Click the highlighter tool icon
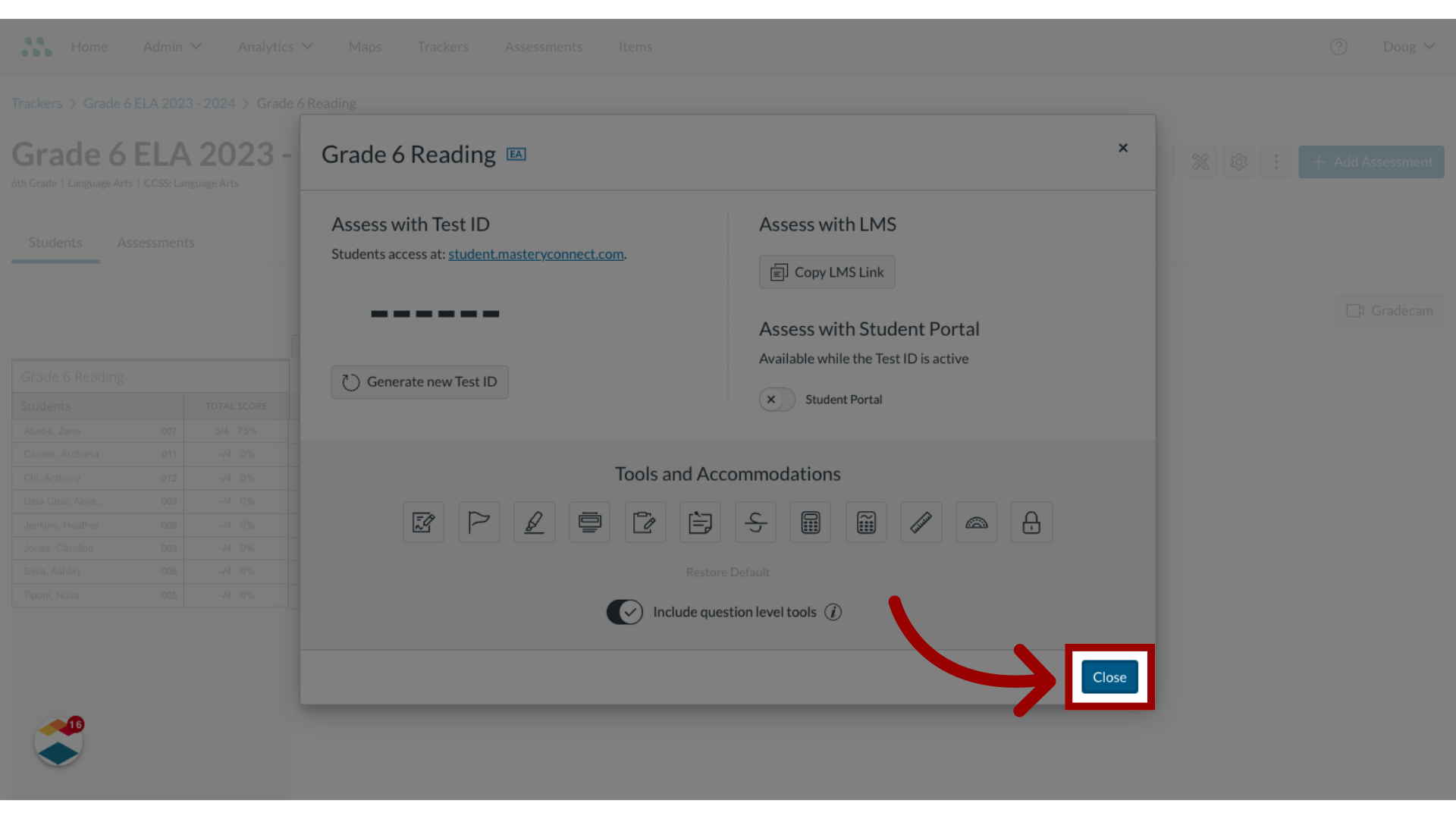Viewport: 1456px width, 819px height. [534, 522]
